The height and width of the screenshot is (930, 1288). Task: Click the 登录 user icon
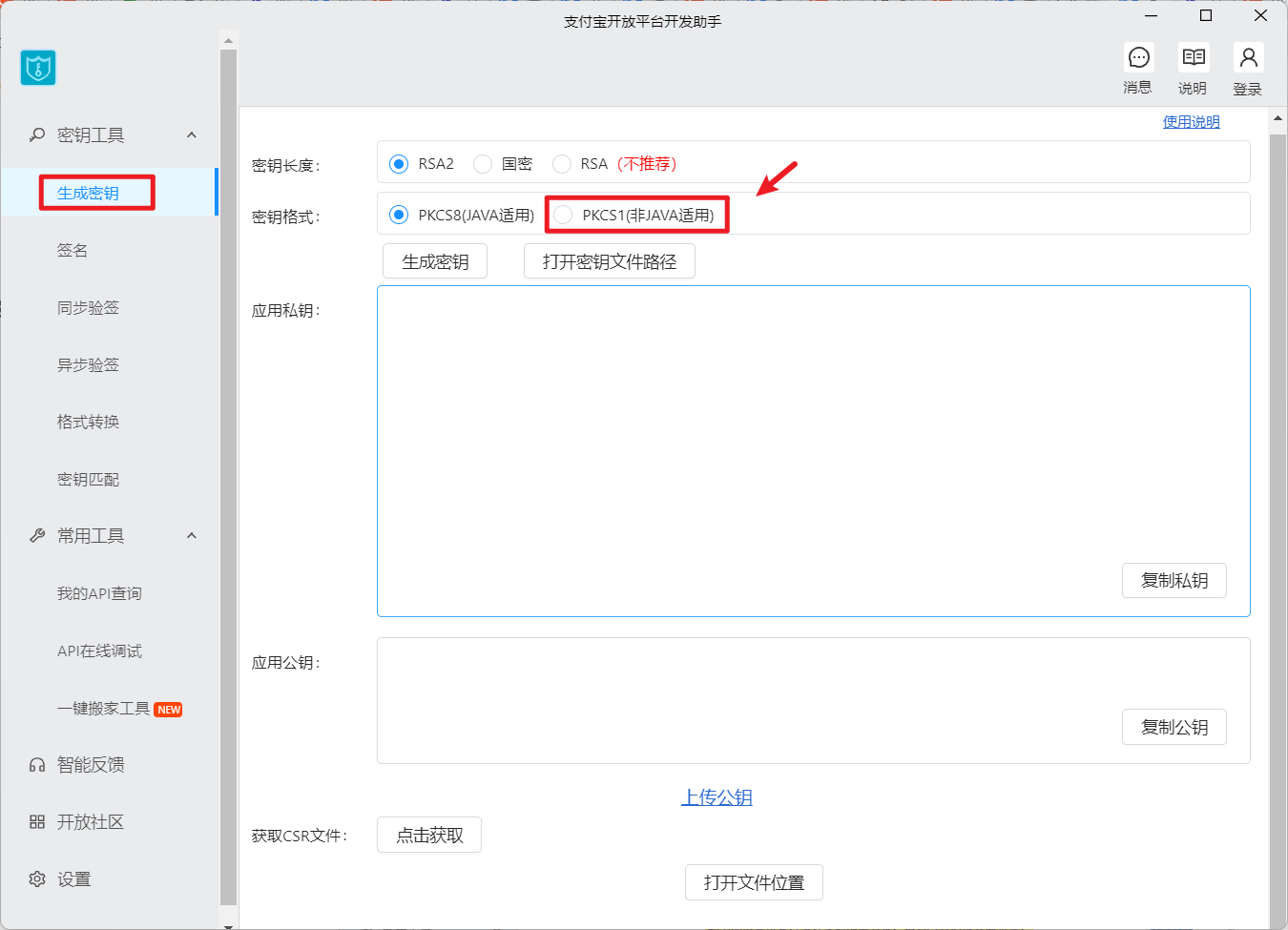pos(1248,57)
